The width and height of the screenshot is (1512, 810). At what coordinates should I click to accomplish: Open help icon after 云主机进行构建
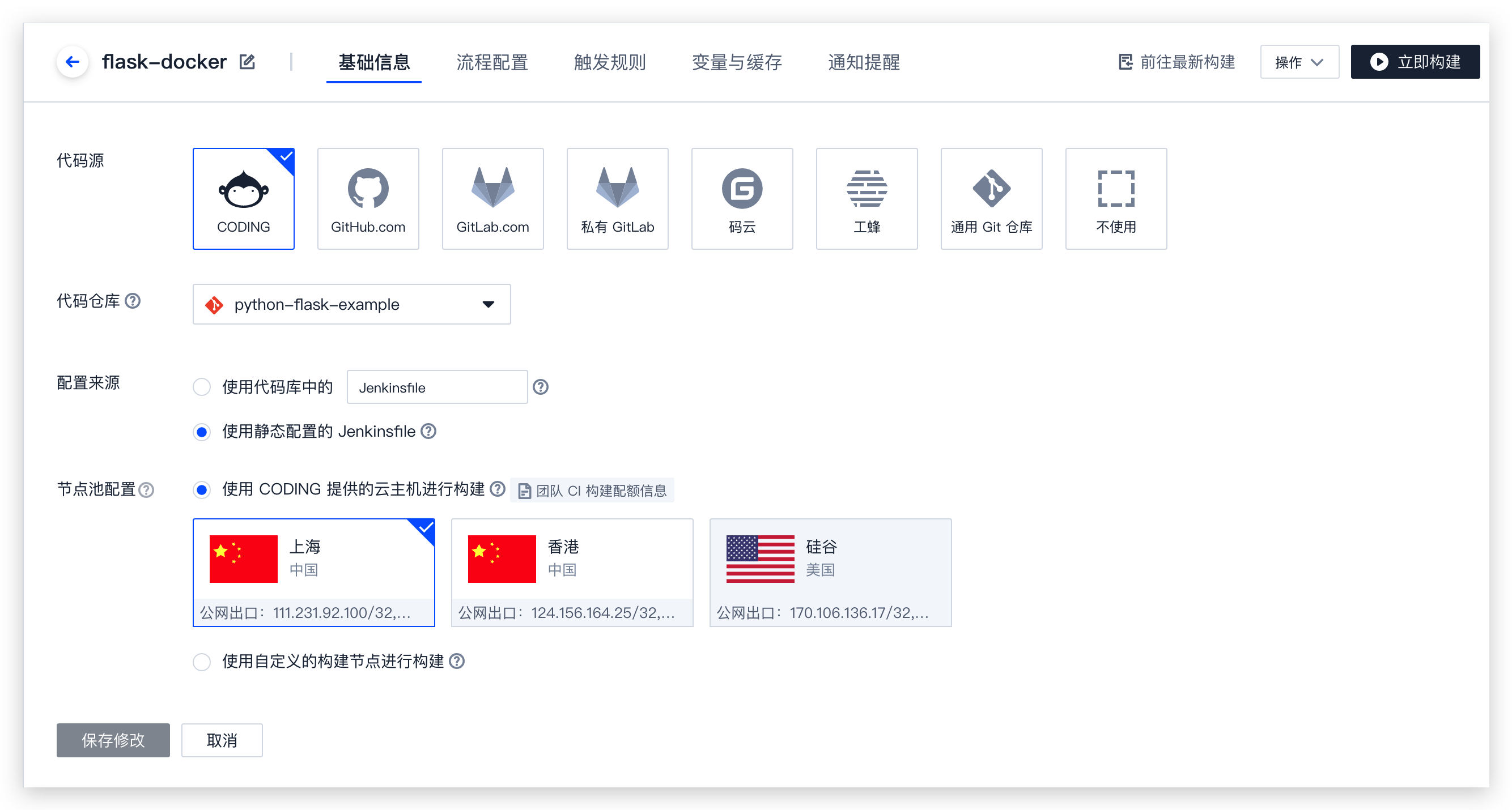point(498,489)
